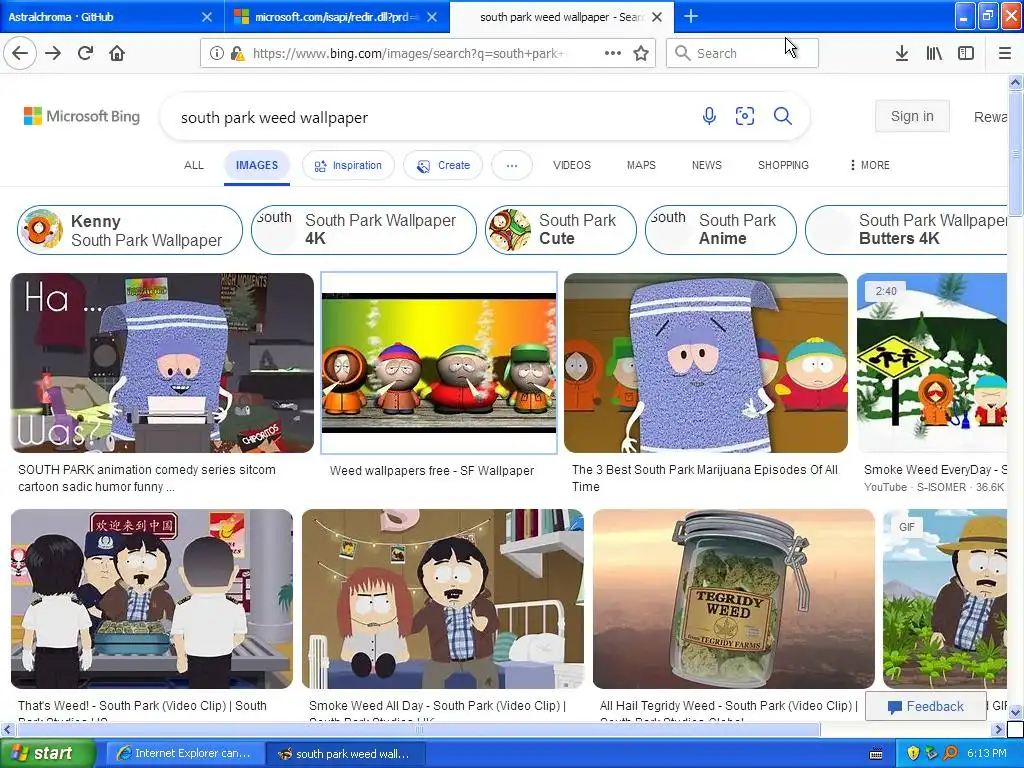Submit Bing search with magnifier icon
Viewport: 1024px width, 768px height.
783,116
